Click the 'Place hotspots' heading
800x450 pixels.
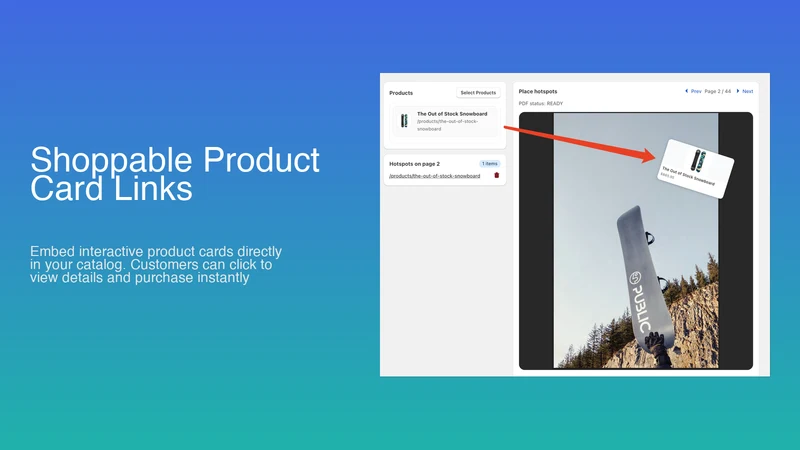pos(538,91)
